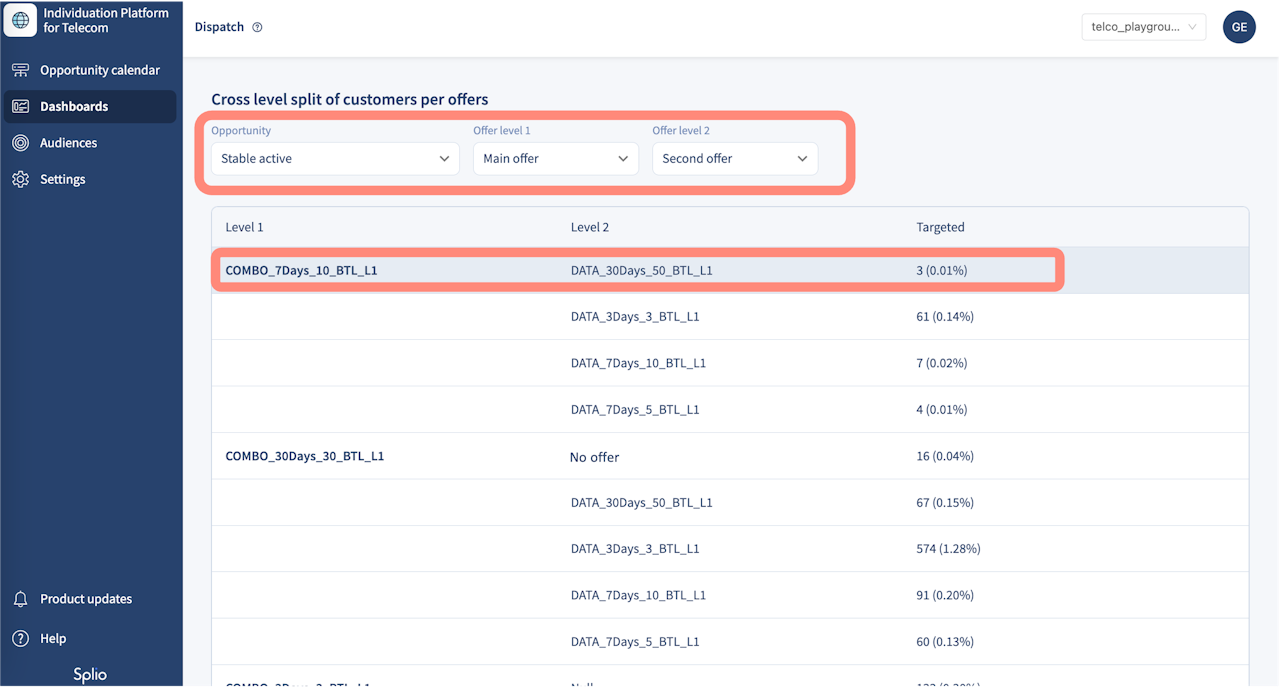This screenshot has width=1280, height=687.
Task: Click the Dashboards sidebar icon
Action: pos(20,107)
